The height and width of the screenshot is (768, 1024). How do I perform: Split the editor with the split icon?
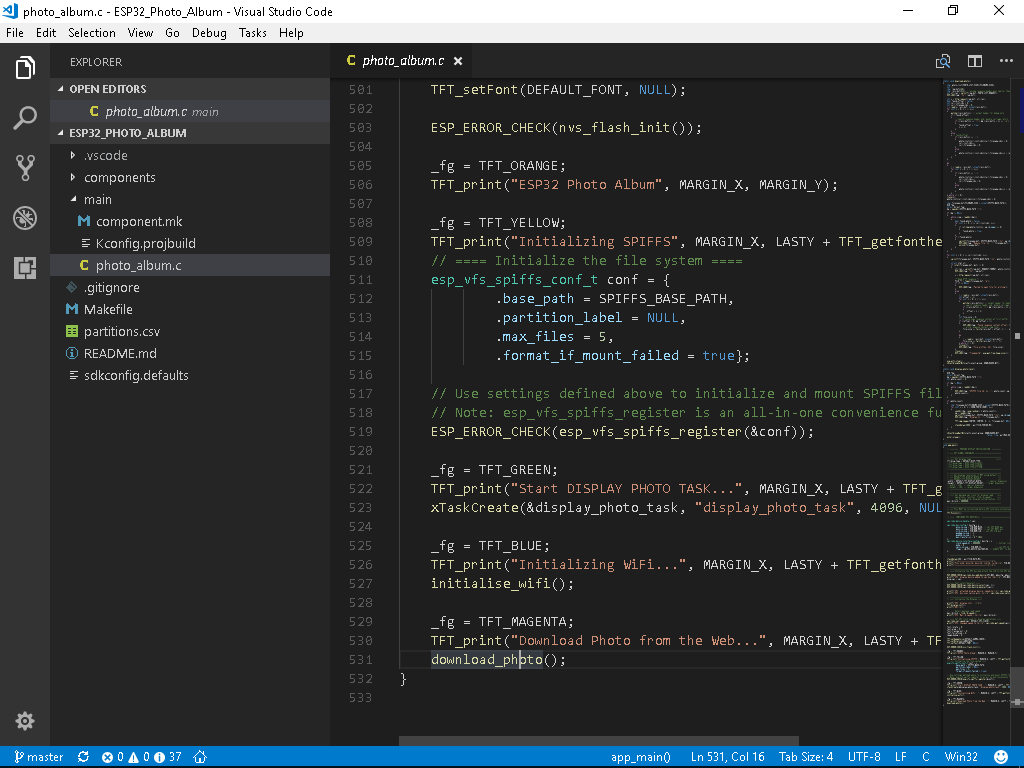974,61
